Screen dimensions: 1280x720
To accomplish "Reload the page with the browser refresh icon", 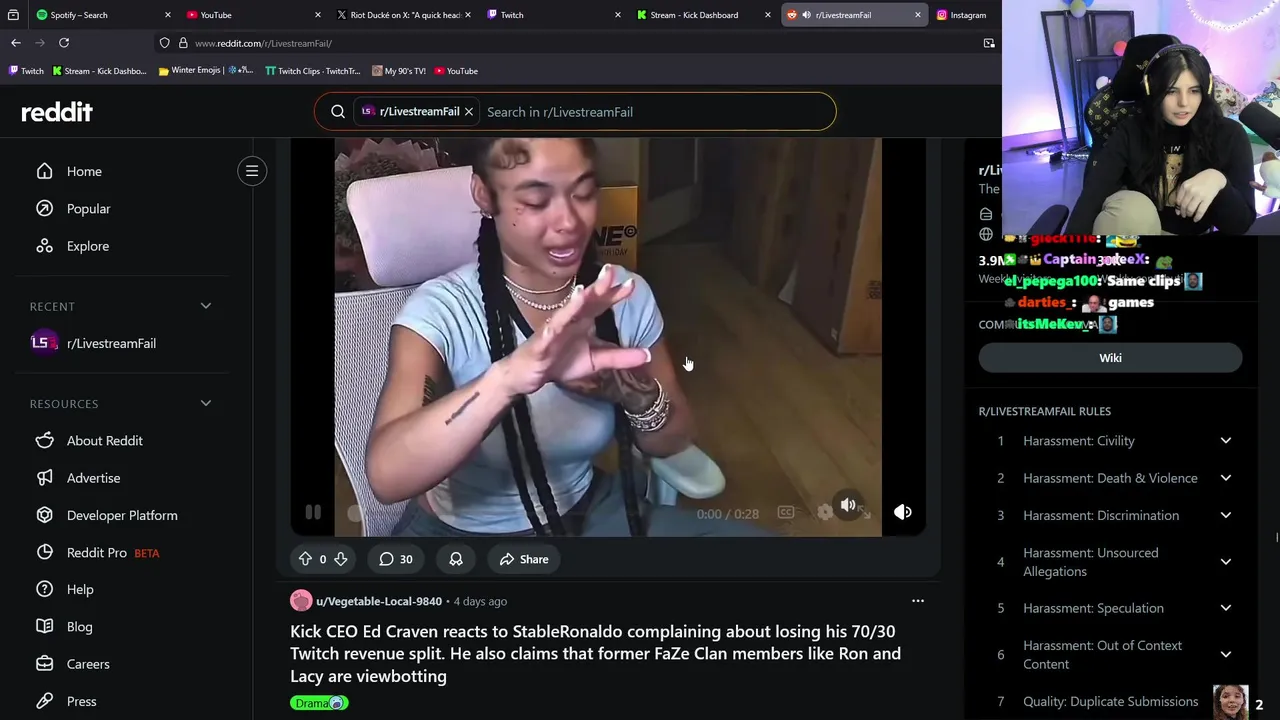I will (64, 43).
